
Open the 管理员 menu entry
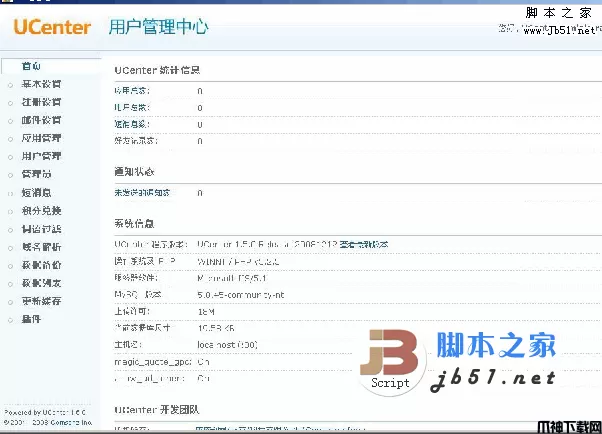[x=37, y=174]
